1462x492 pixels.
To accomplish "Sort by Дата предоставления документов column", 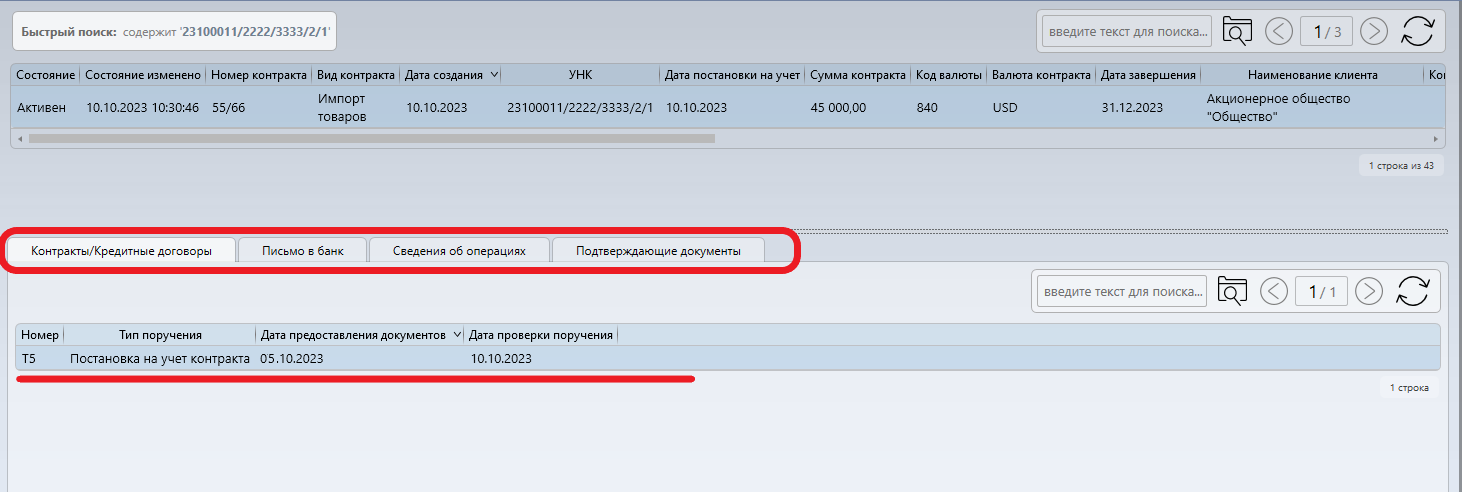I will (x=354, y=335).
